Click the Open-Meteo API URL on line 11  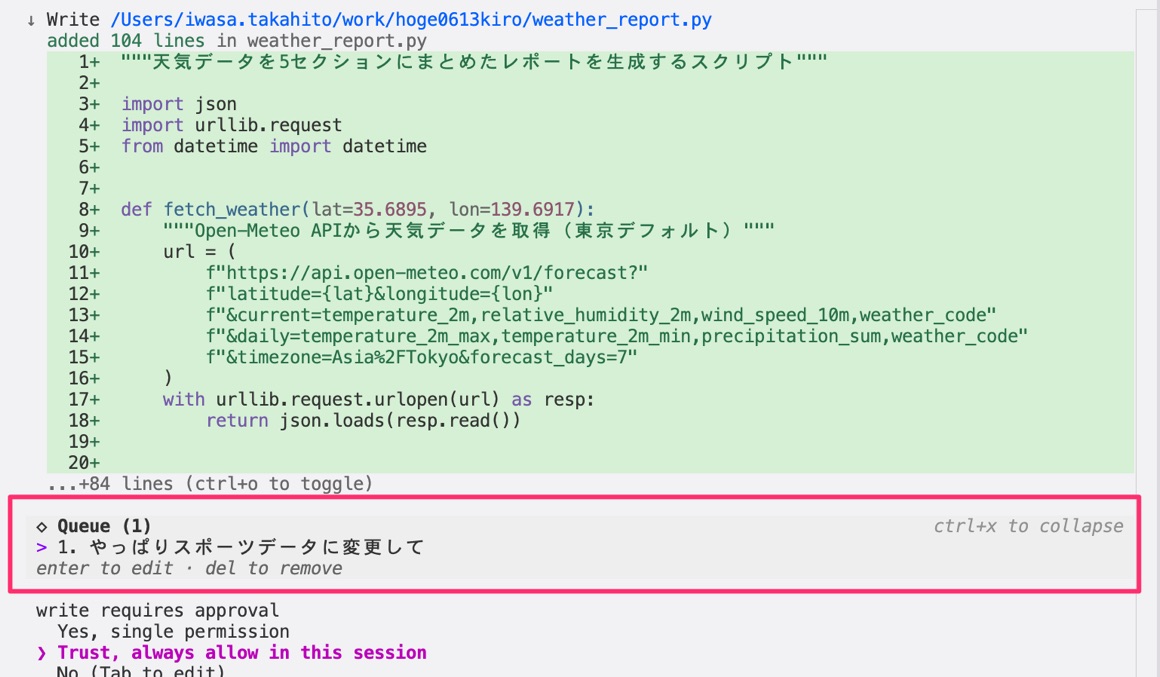click(x=427, y=273)
